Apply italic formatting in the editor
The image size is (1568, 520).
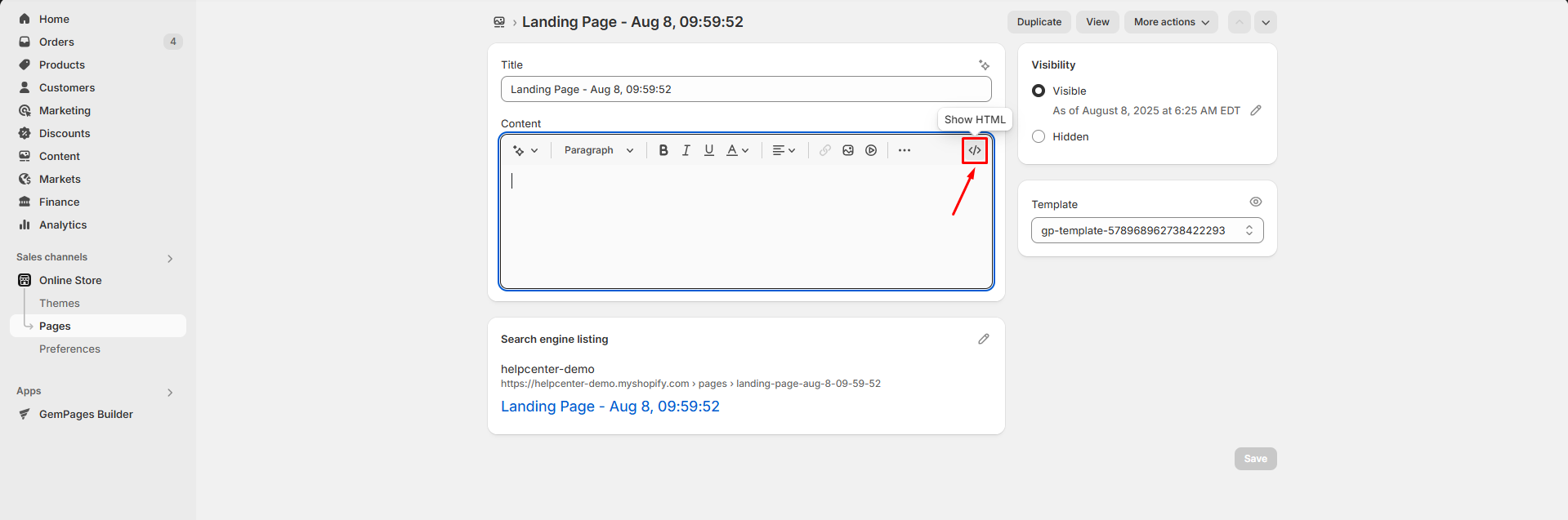tap(686, 150)
